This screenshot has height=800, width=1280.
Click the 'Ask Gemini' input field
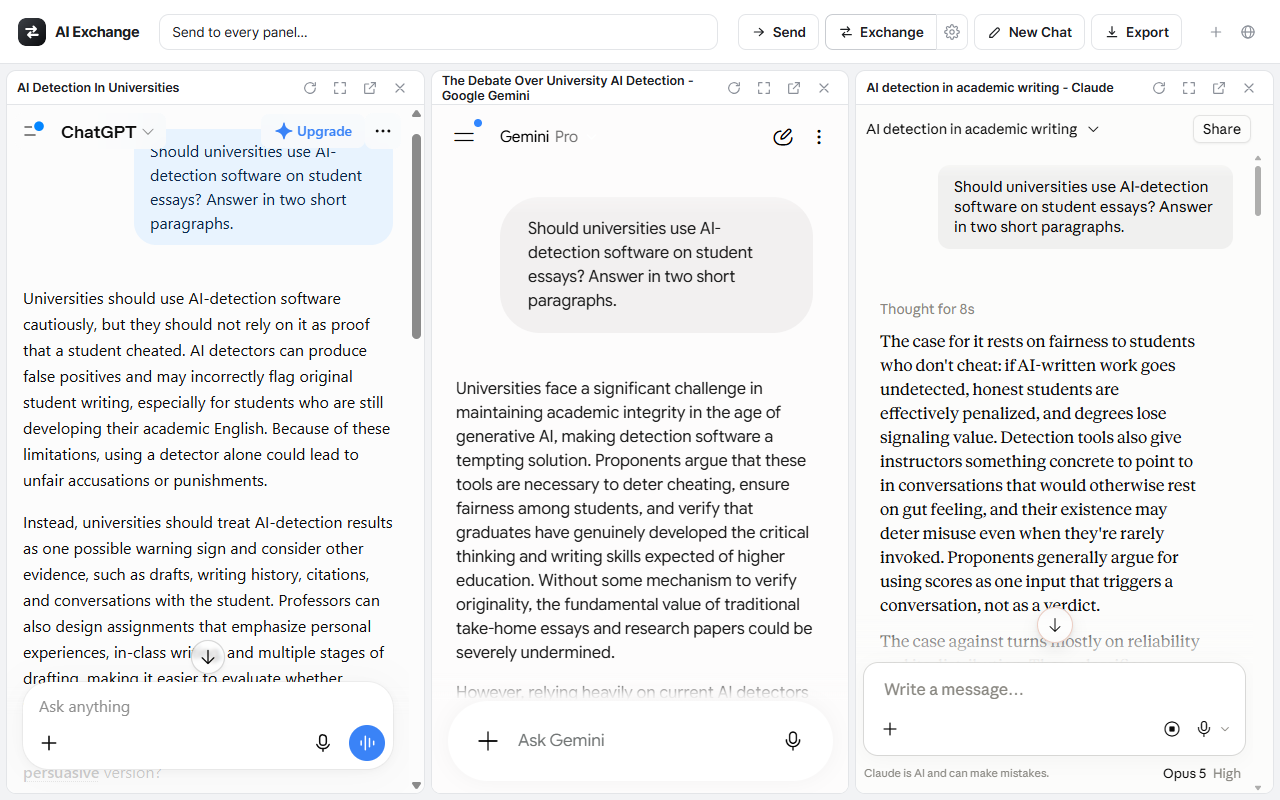[640, 741]
